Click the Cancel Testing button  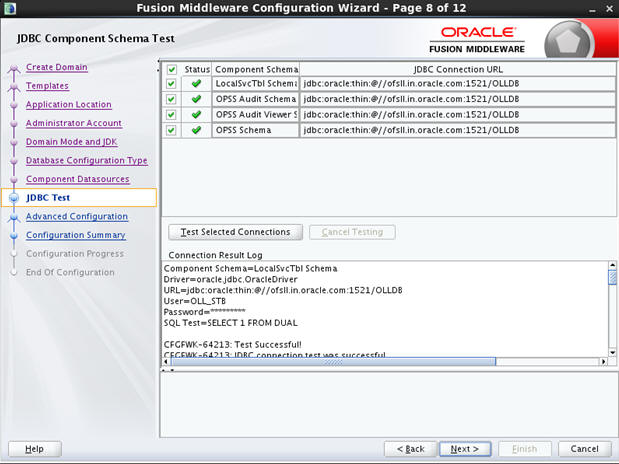click(352, 232)
